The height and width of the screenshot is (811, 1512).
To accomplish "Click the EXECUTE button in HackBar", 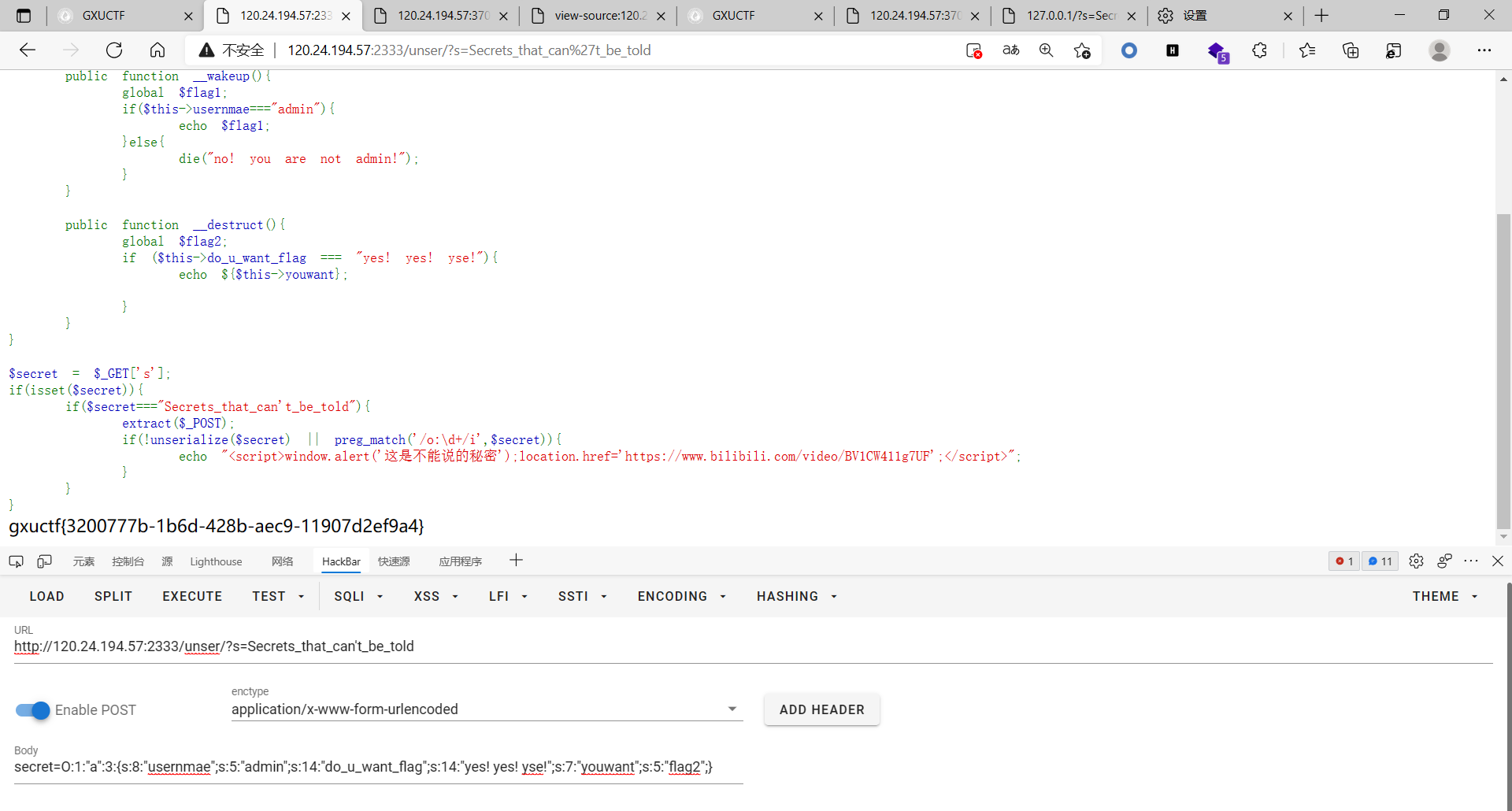I will click(x=192, y=597).
